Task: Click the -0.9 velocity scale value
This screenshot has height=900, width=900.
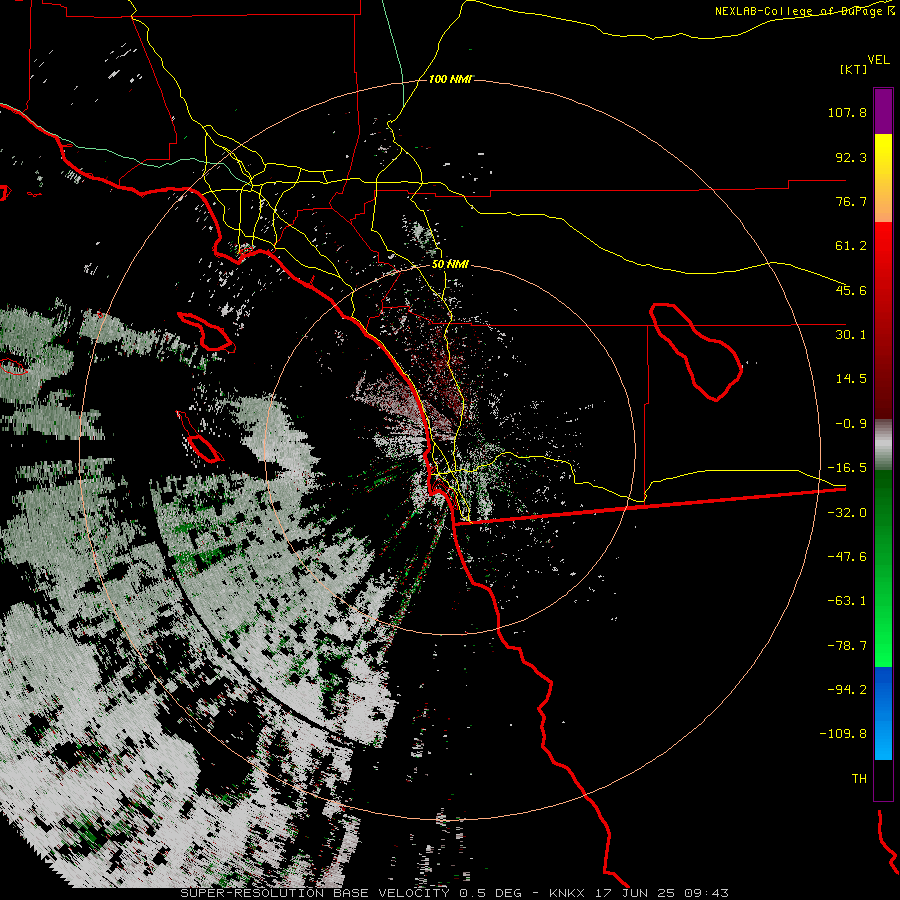Action: click(x=851, y=424)
